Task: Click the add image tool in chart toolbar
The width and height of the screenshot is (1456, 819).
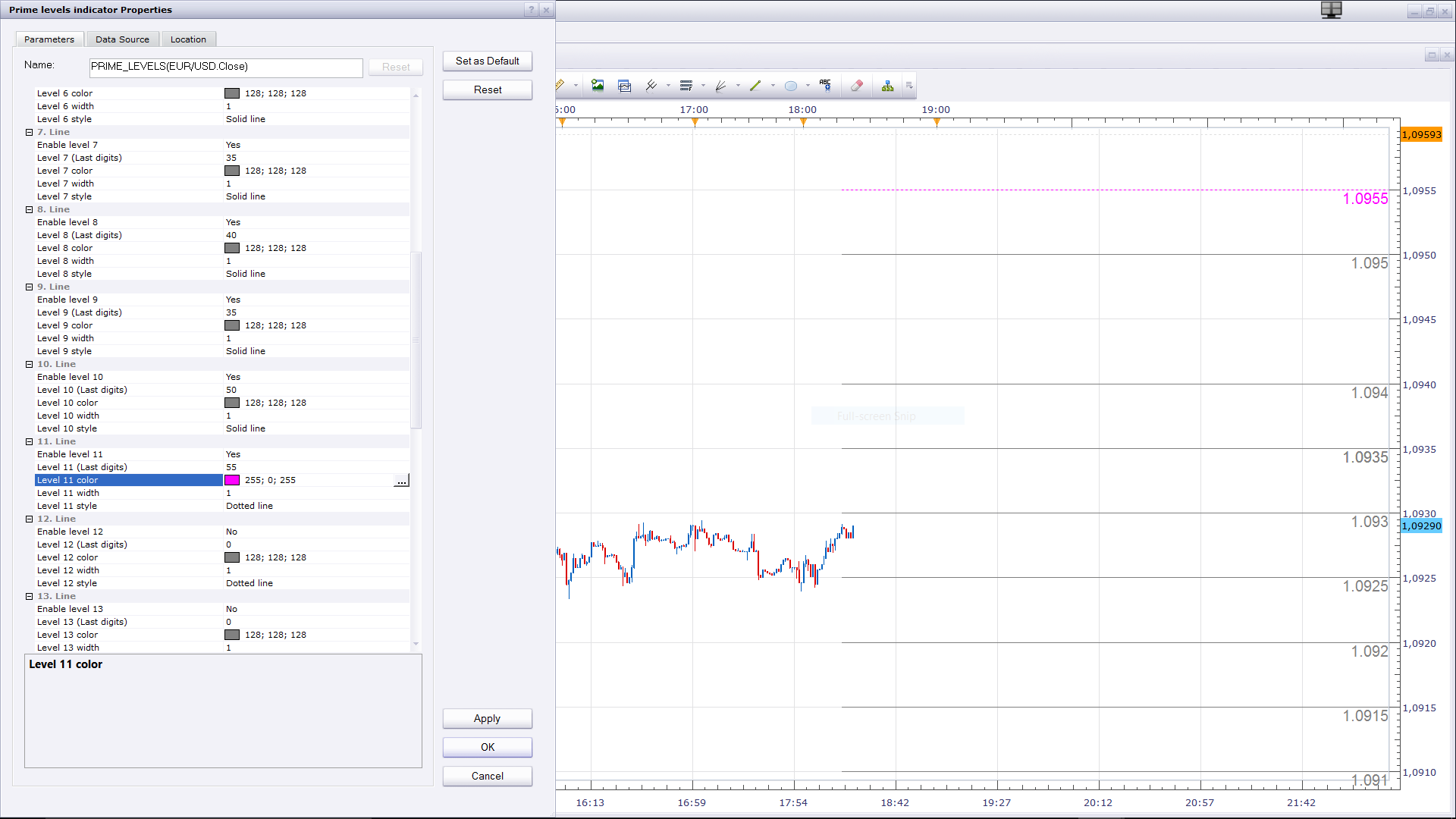Action: pyautogui.click(x=598, y=86)
